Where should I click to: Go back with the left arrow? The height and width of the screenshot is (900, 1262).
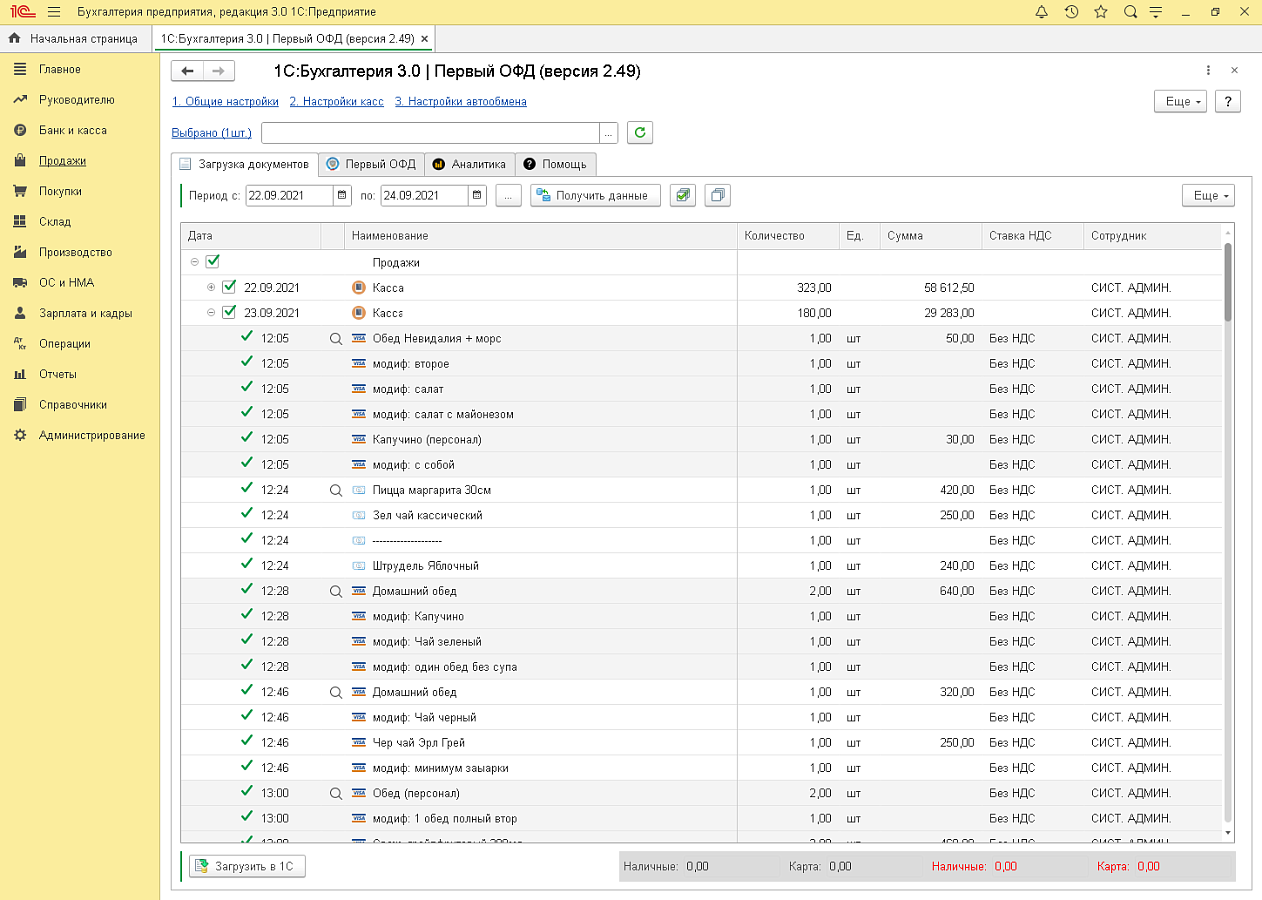tap(187, 71)
